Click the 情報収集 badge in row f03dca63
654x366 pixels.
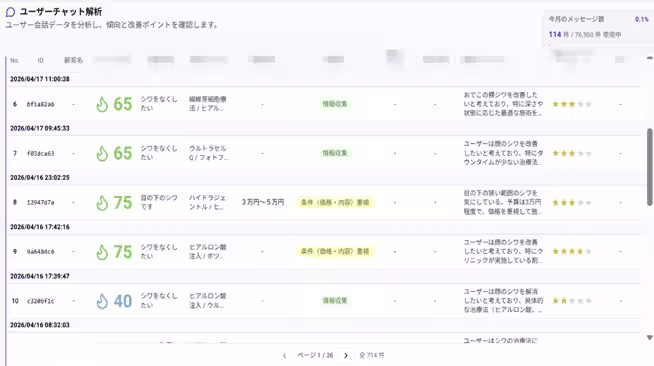click(x=335, y=153)
